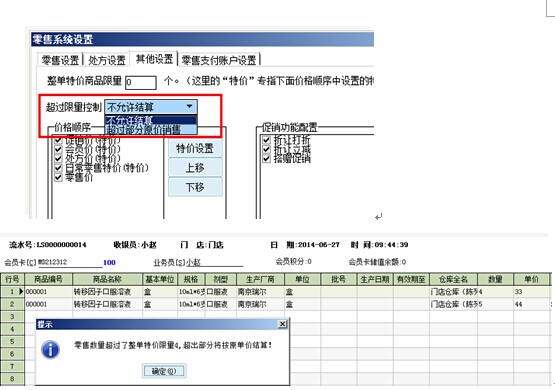Click the 商品名称 column header
The image size is (555, 390).
coord(107,279)
